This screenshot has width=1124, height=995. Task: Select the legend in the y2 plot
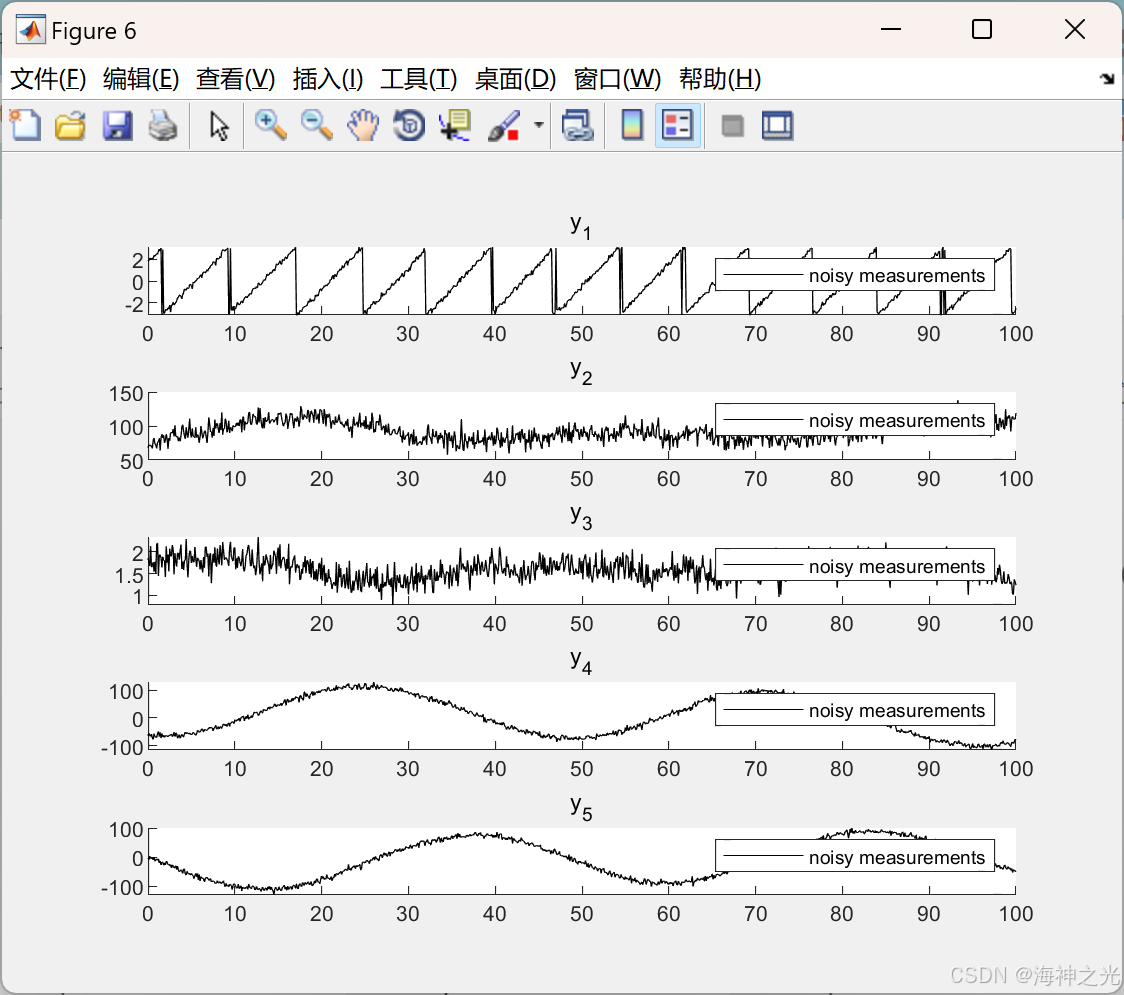point(854,420)
